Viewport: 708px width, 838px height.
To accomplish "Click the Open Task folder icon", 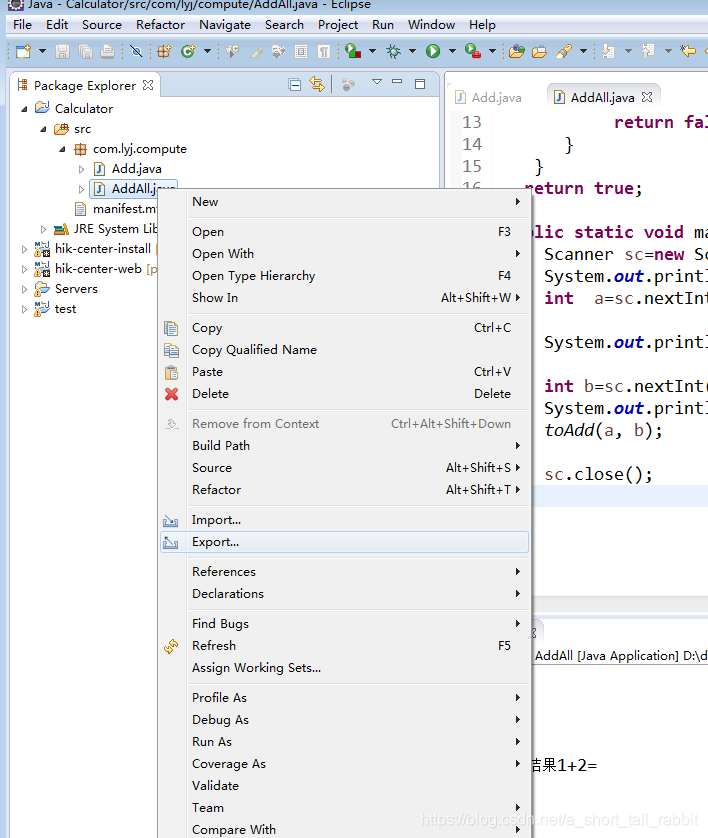I will pos(539,51).
